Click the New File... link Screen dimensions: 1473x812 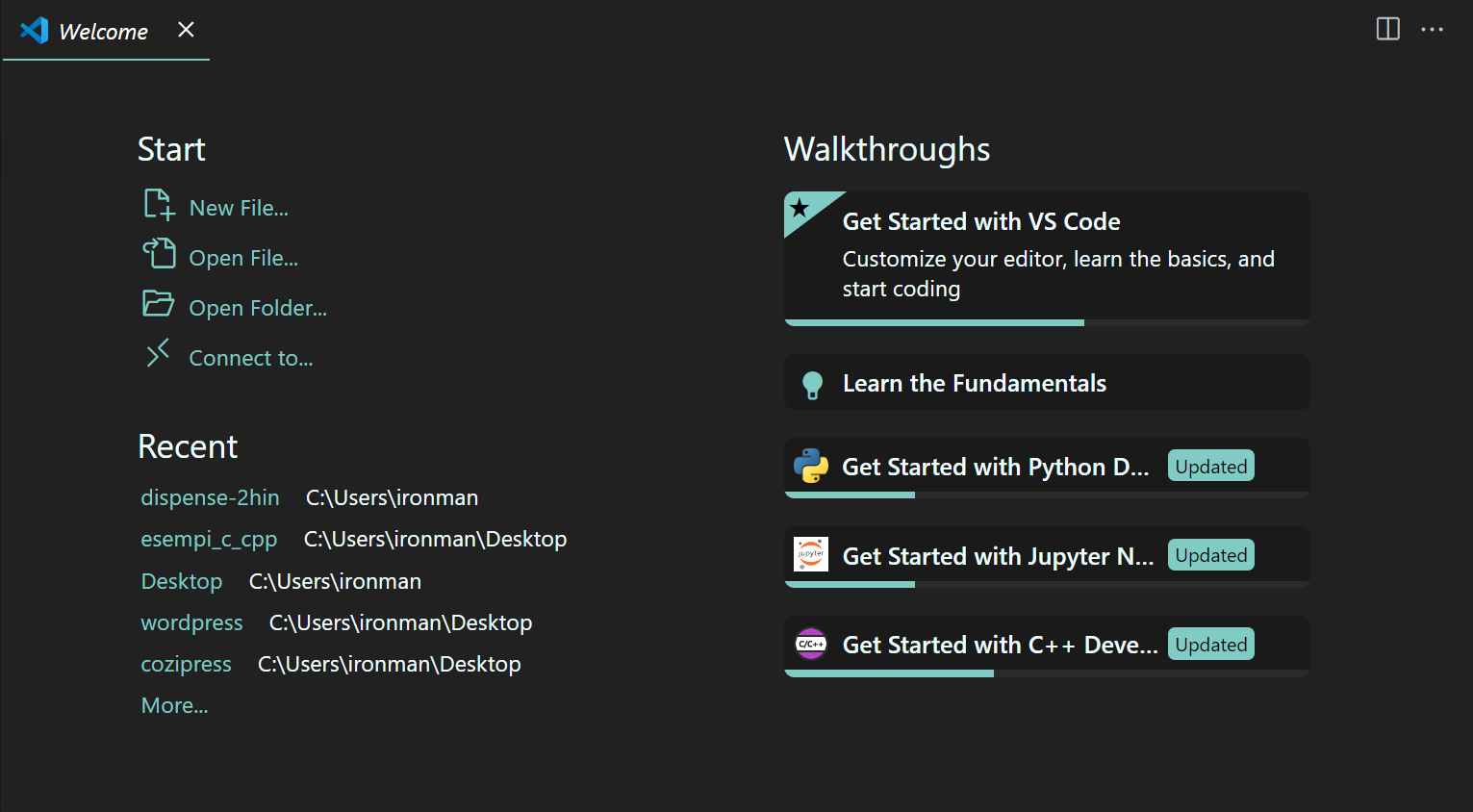(239, 208)
